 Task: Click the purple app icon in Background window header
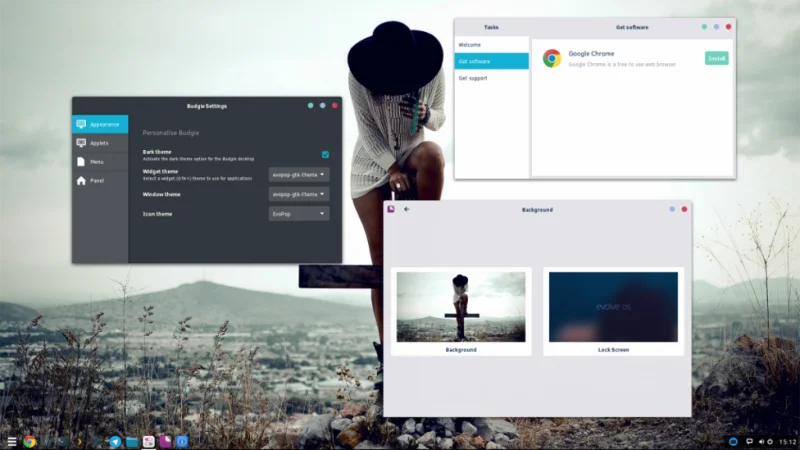click(x=391, y=209)
